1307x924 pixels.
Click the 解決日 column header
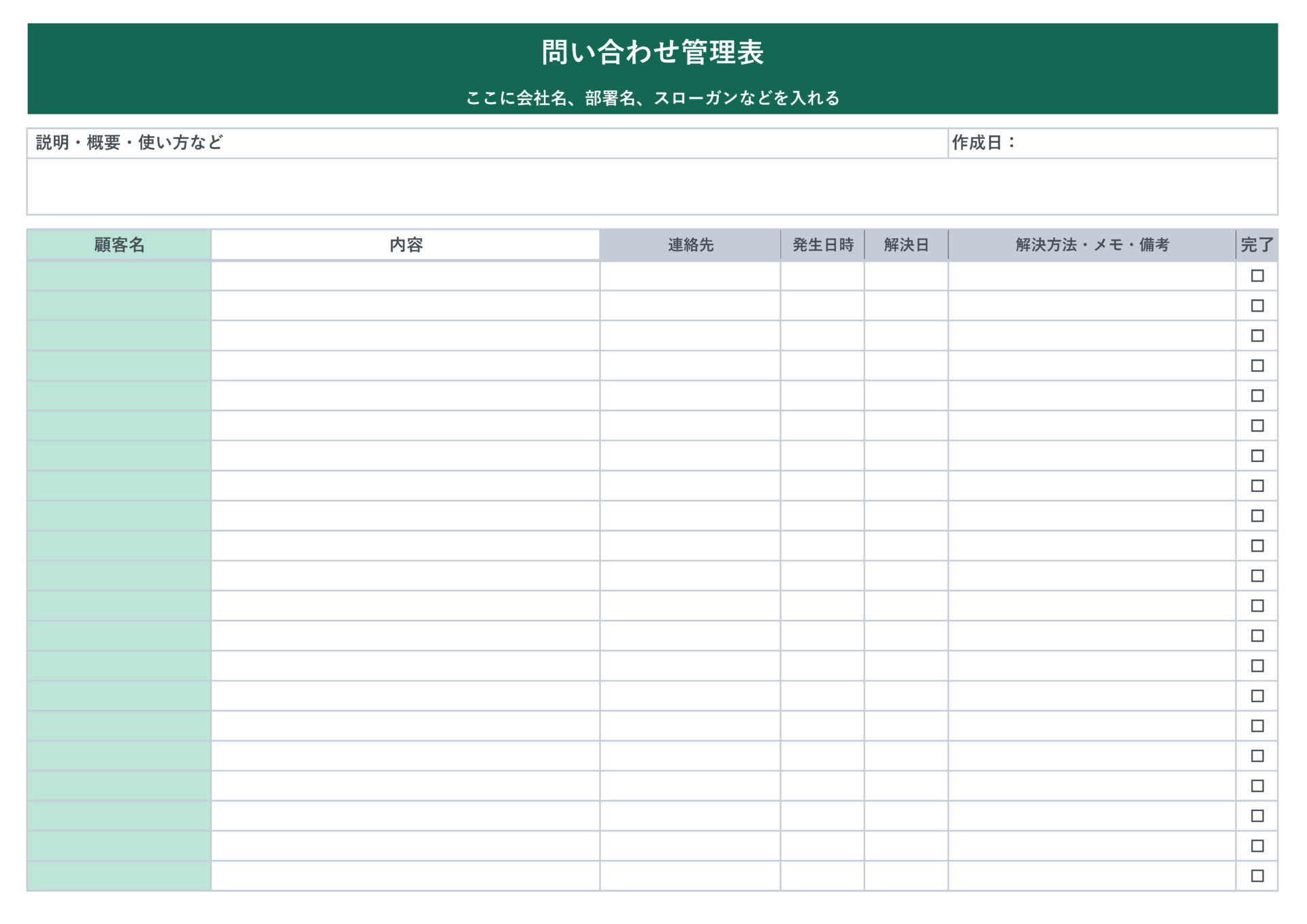[x=906, y=245]
